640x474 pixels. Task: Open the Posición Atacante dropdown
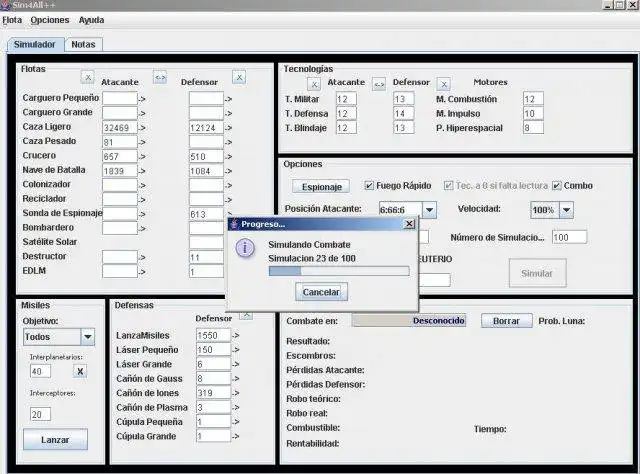pos(429,210)
